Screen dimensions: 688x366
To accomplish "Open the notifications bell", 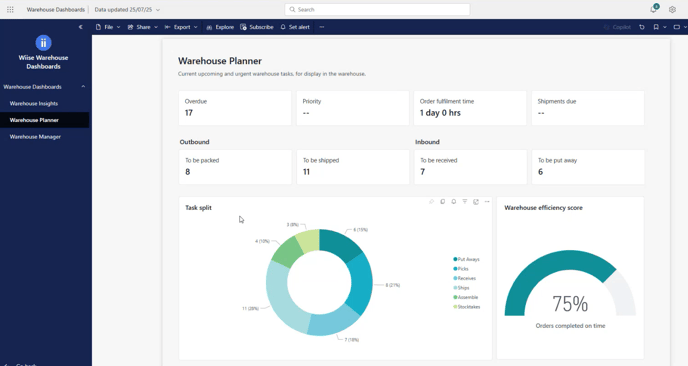I will tap(654, 9).
